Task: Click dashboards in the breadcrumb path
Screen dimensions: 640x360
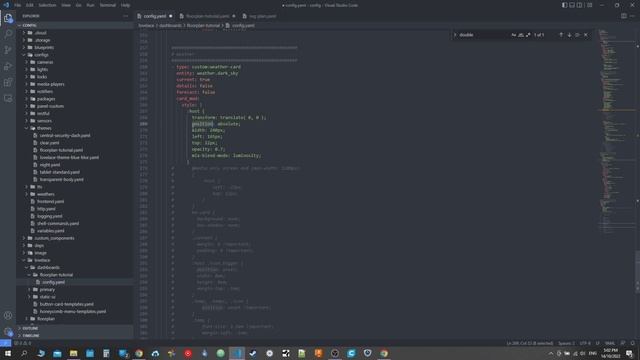Action: [x=170, y=25]
